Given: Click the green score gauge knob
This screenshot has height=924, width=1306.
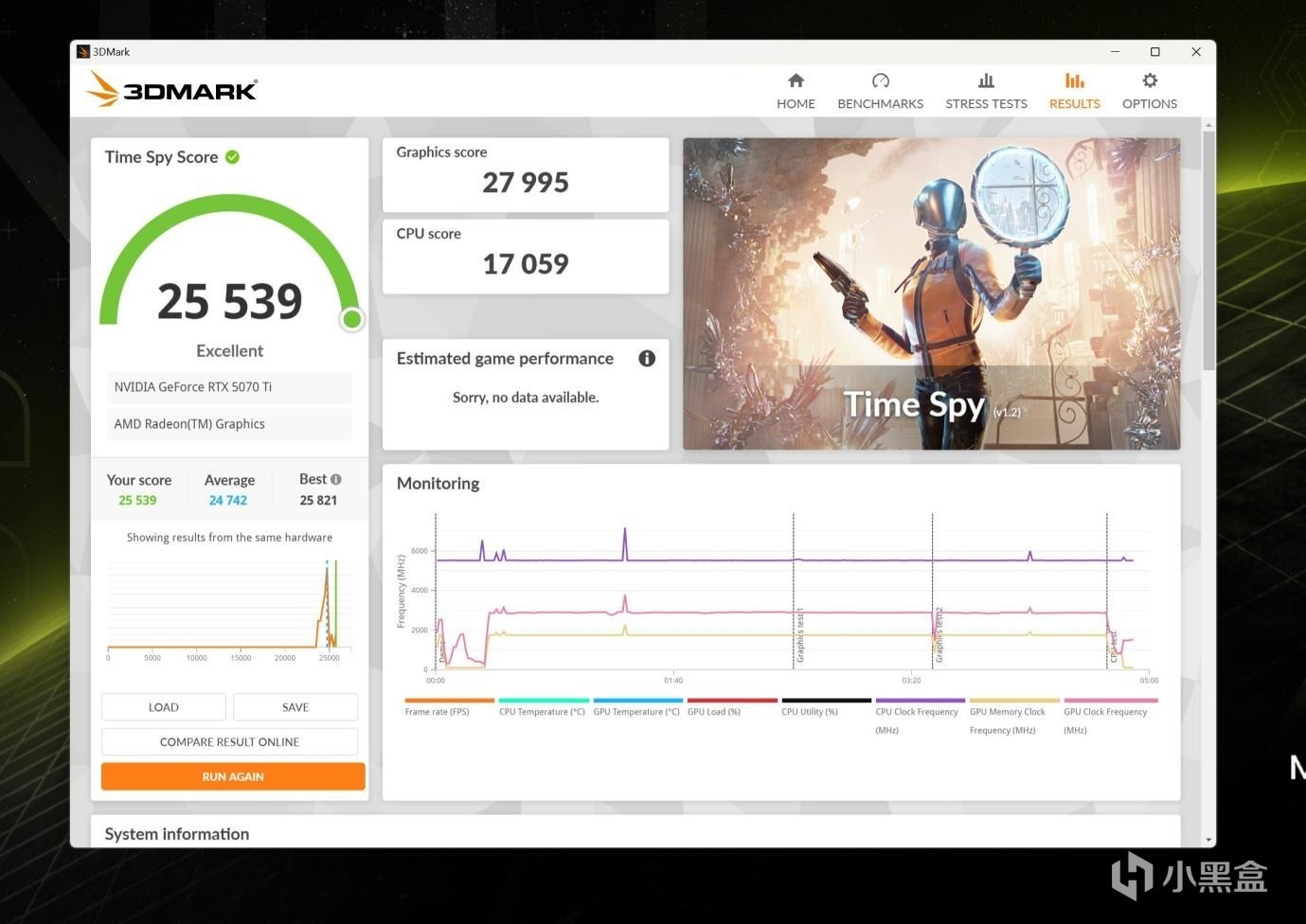Looking at the screenshot, I should tap(352, 319).
